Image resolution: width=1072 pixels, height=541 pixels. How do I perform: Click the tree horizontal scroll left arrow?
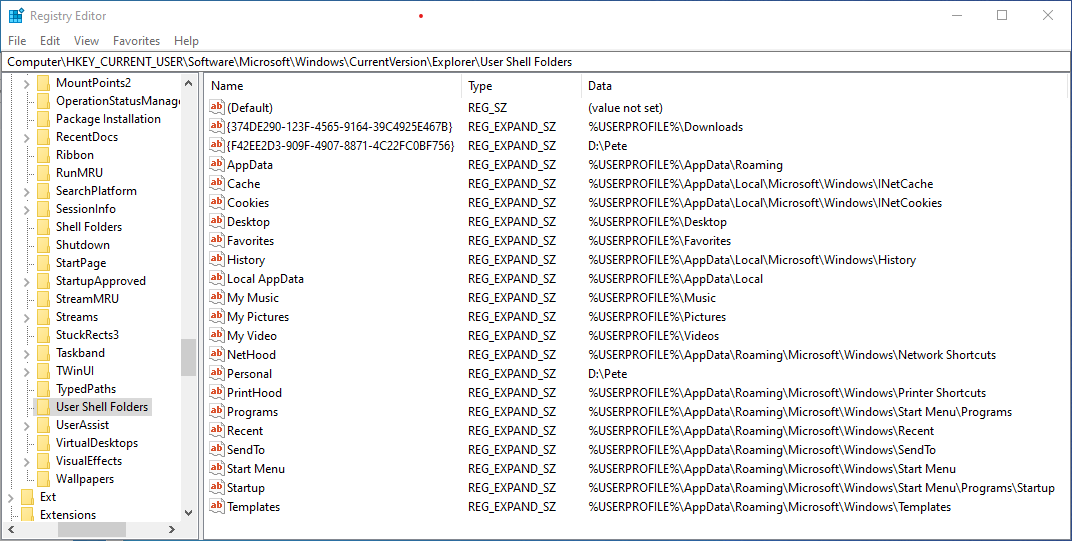(12, 529)
